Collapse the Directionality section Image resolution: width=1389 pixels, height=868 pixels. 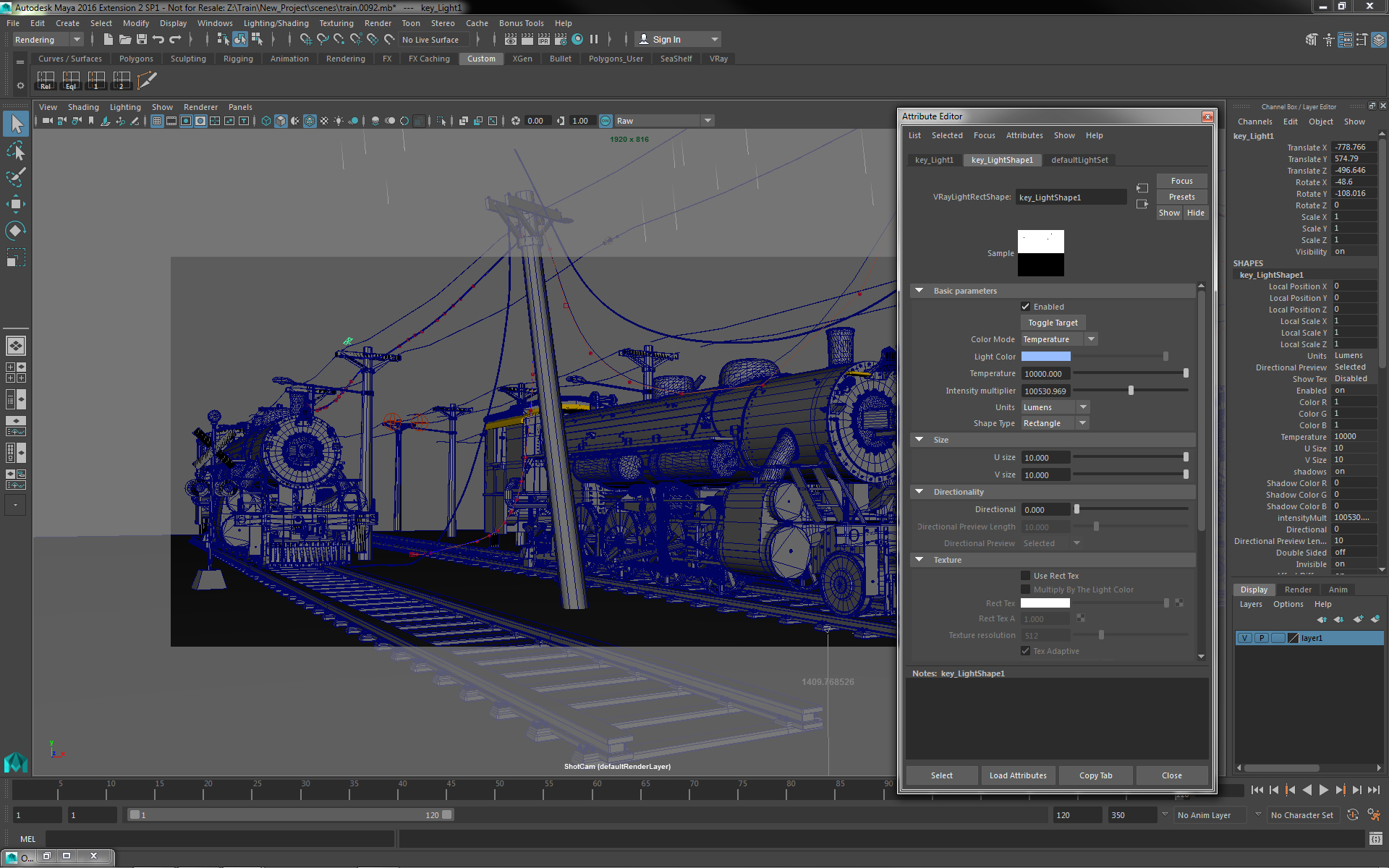[x=919, y=492]
